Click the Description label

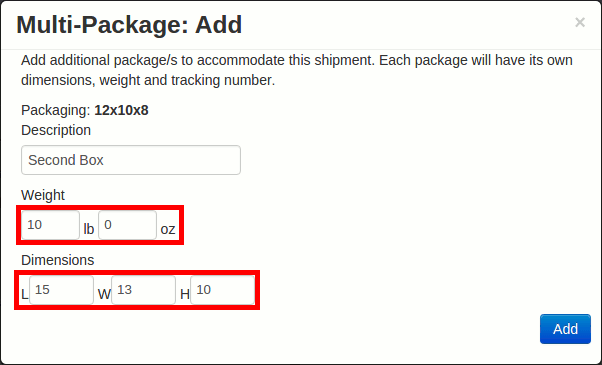click(56, 130)
